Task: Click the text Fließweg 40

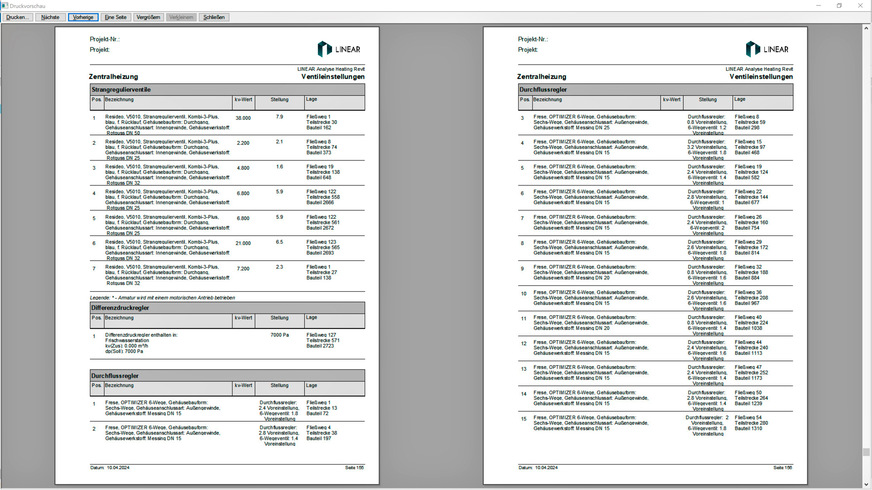Action: [748, 317]
